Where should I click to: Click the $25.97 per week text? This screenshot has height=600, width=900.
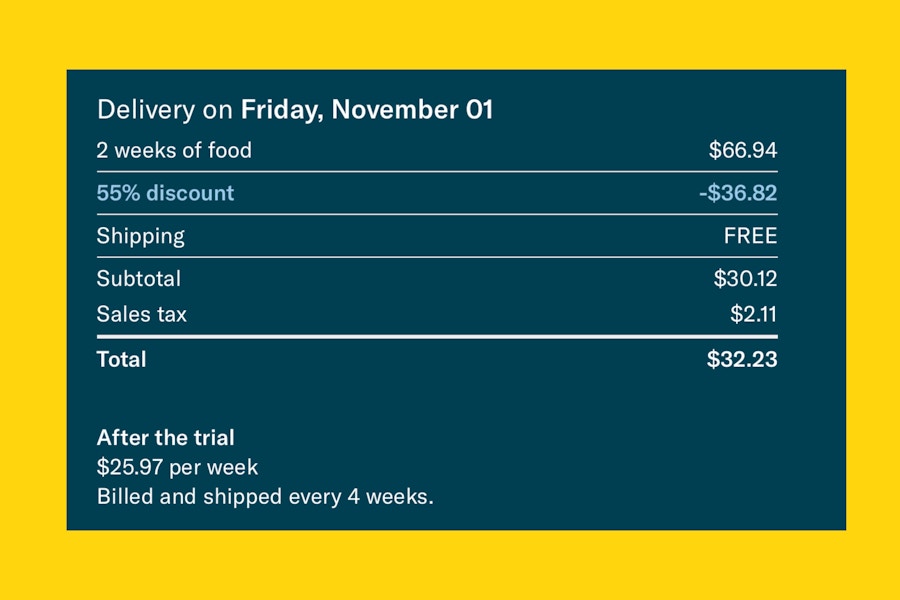pos(177,467)
